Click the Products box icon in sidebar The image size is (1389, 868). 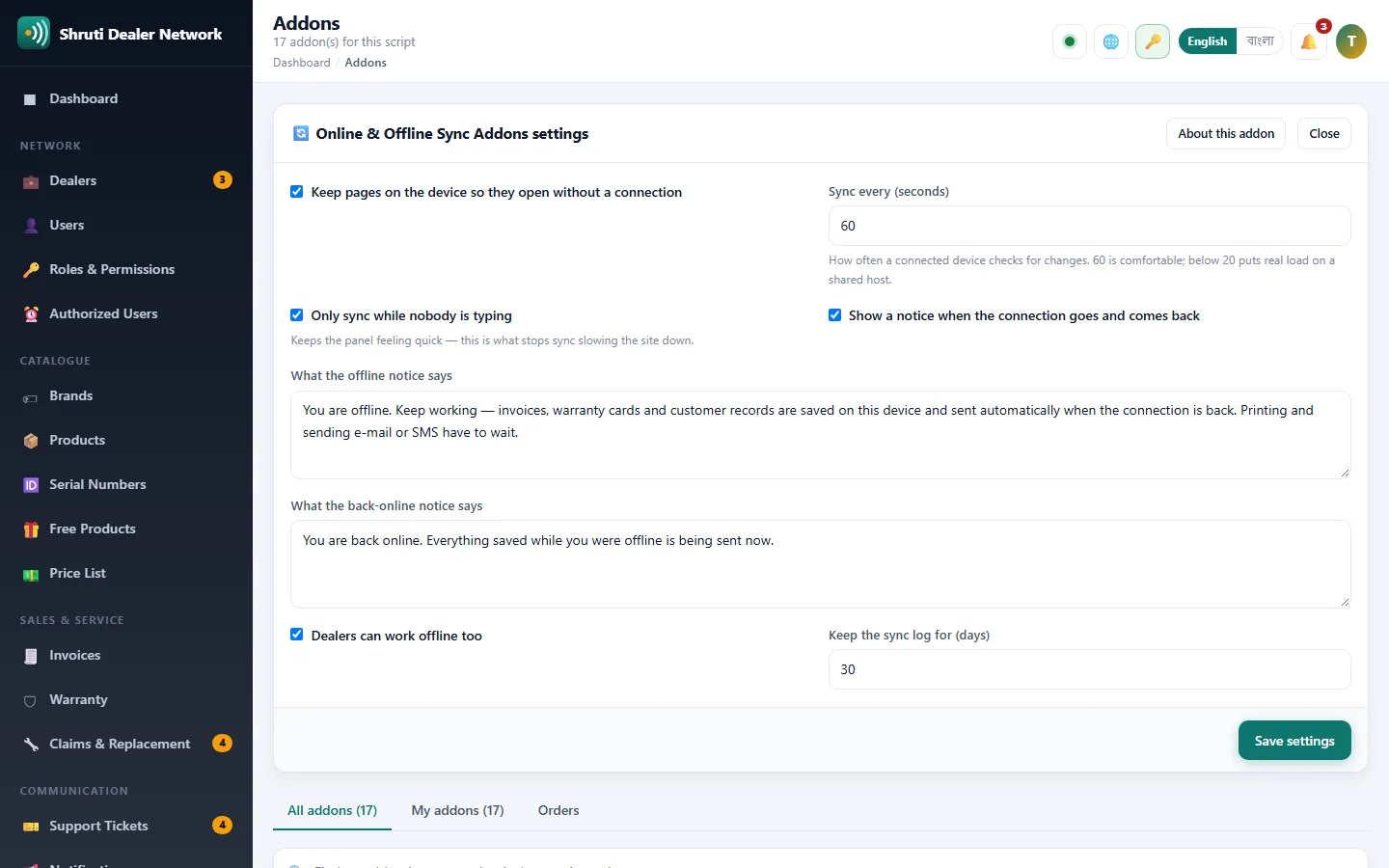(x=31, y=441)
